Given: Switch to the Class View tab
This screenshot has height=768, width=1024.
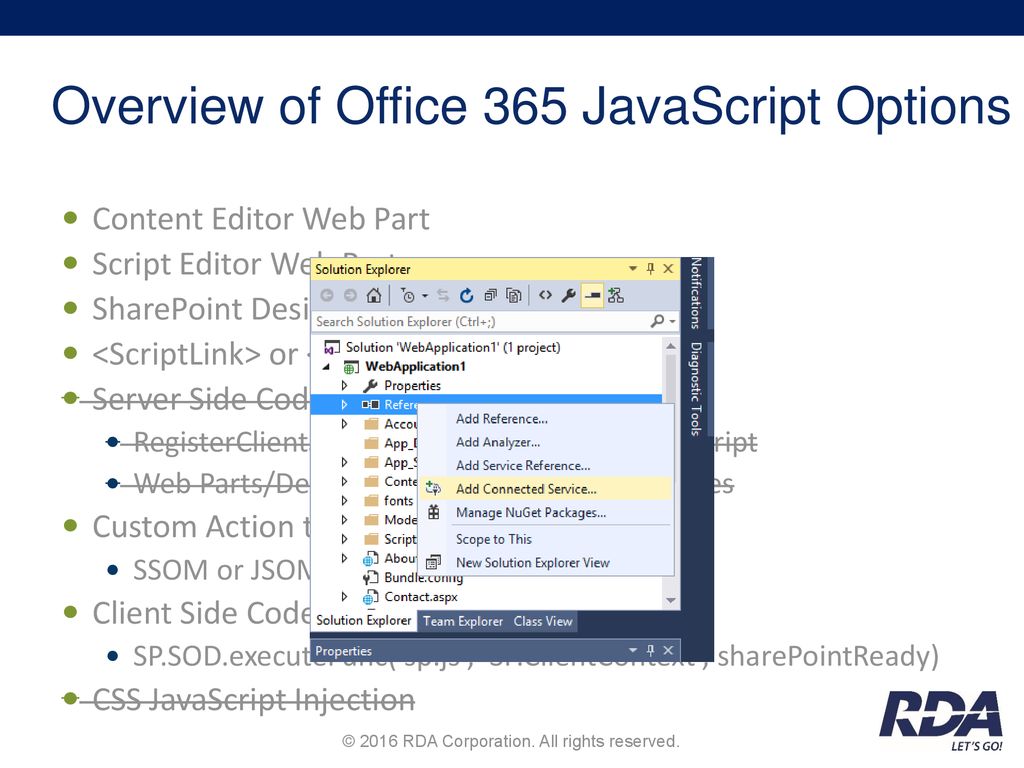Looking at the screenshot, I should point(543,621).
